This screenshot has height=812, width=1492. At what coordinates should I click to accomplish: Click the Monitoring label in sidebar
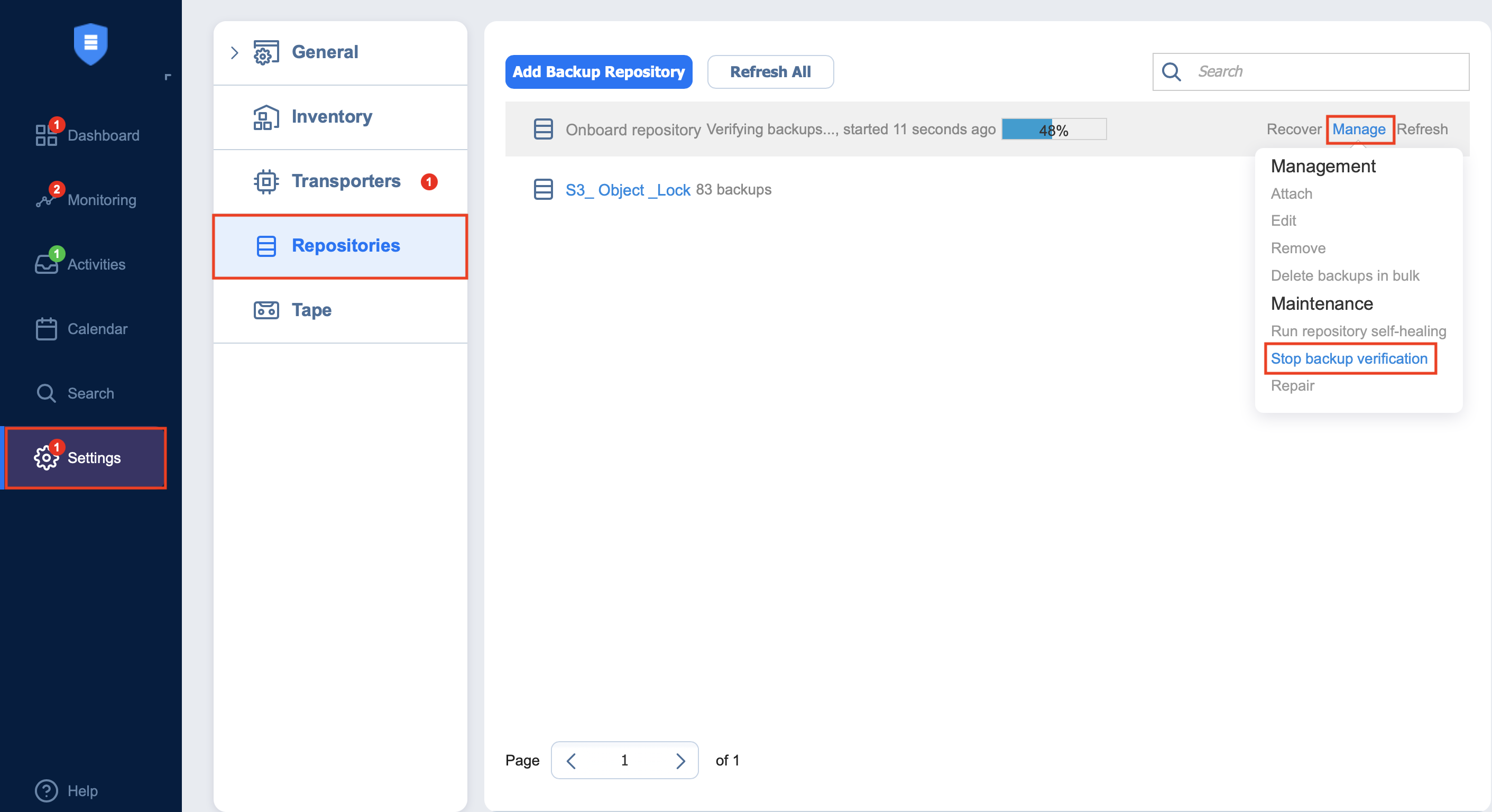(102, 200)
